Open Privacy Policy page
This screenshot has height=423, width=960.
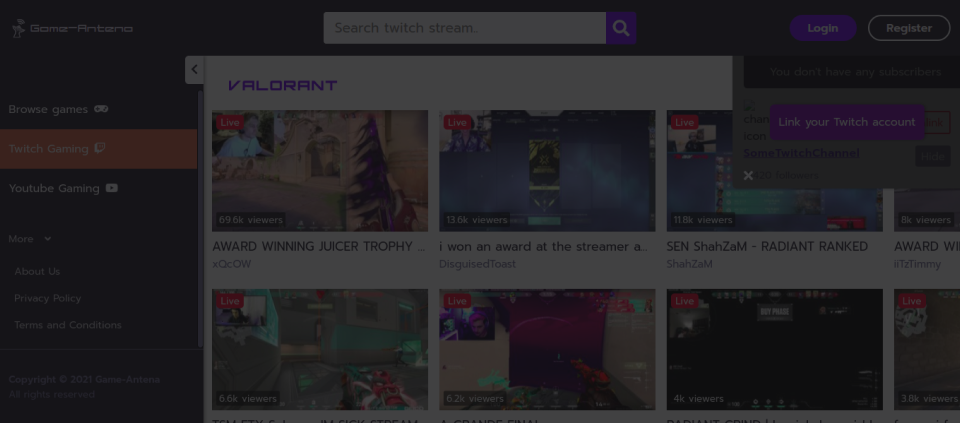pos(48,298)
